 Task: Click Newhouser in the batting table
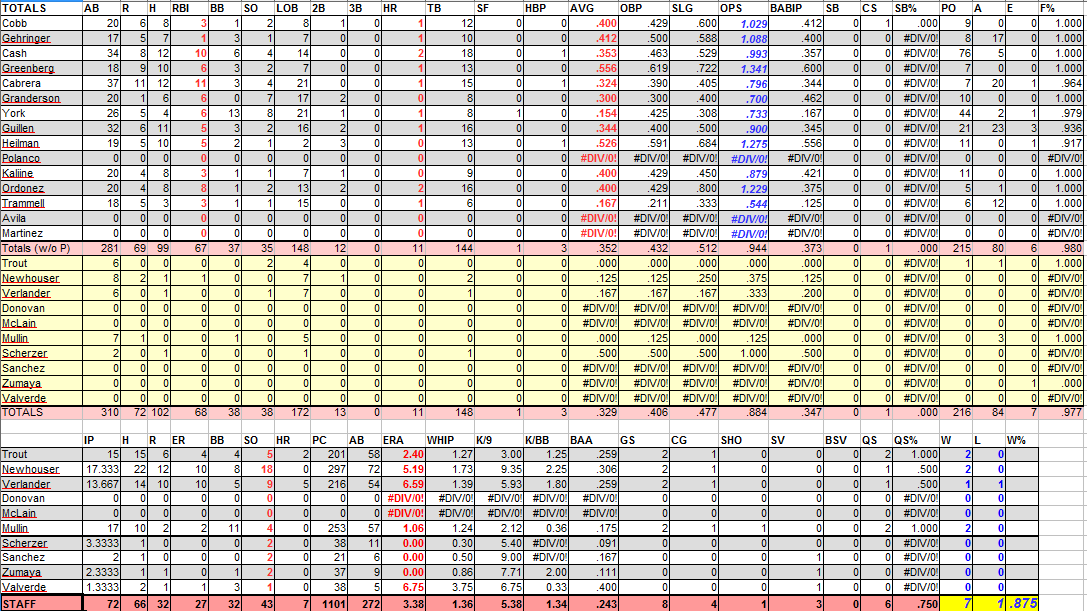click(42, 278)
